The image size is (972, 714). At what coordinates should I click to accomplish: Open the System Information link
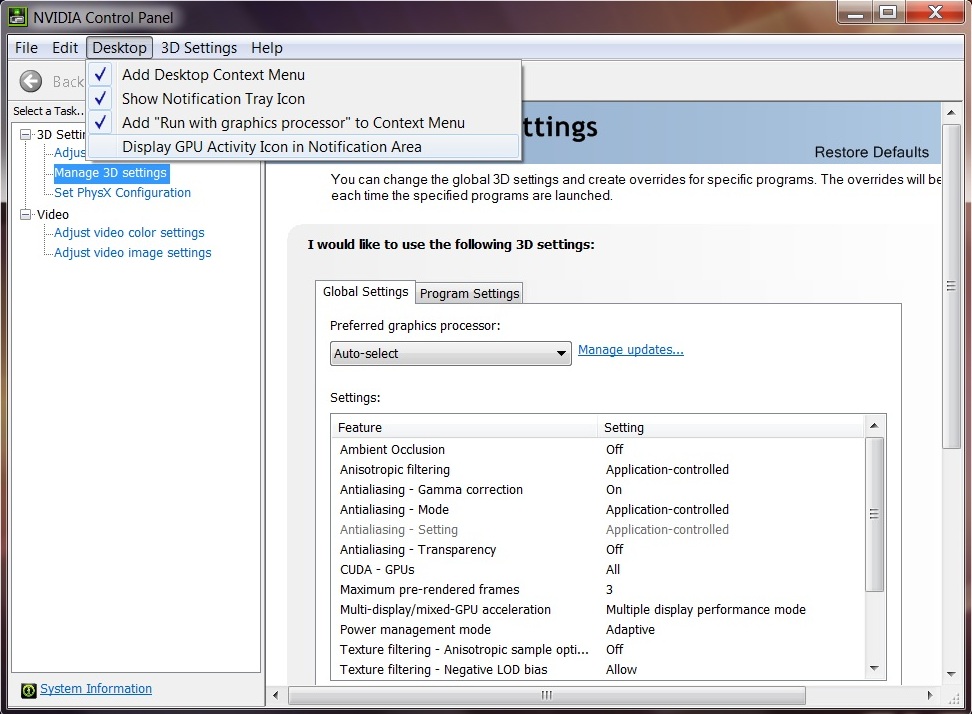(96, 689)
